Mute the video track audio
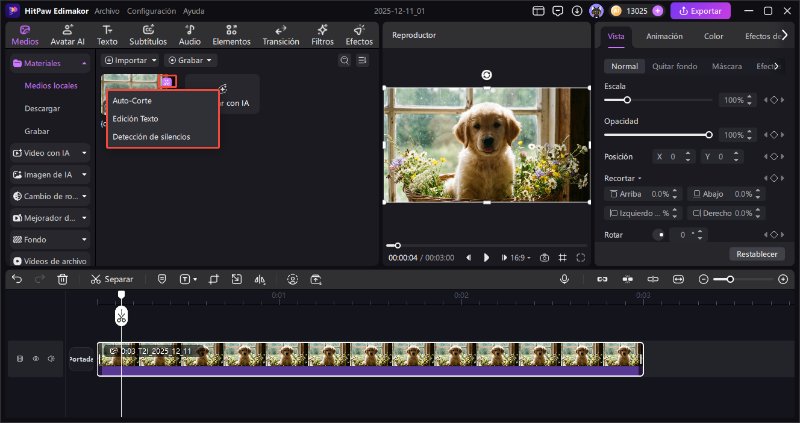Image resolution: width=800 pixels, height=423 pixels. click(51, 358)
